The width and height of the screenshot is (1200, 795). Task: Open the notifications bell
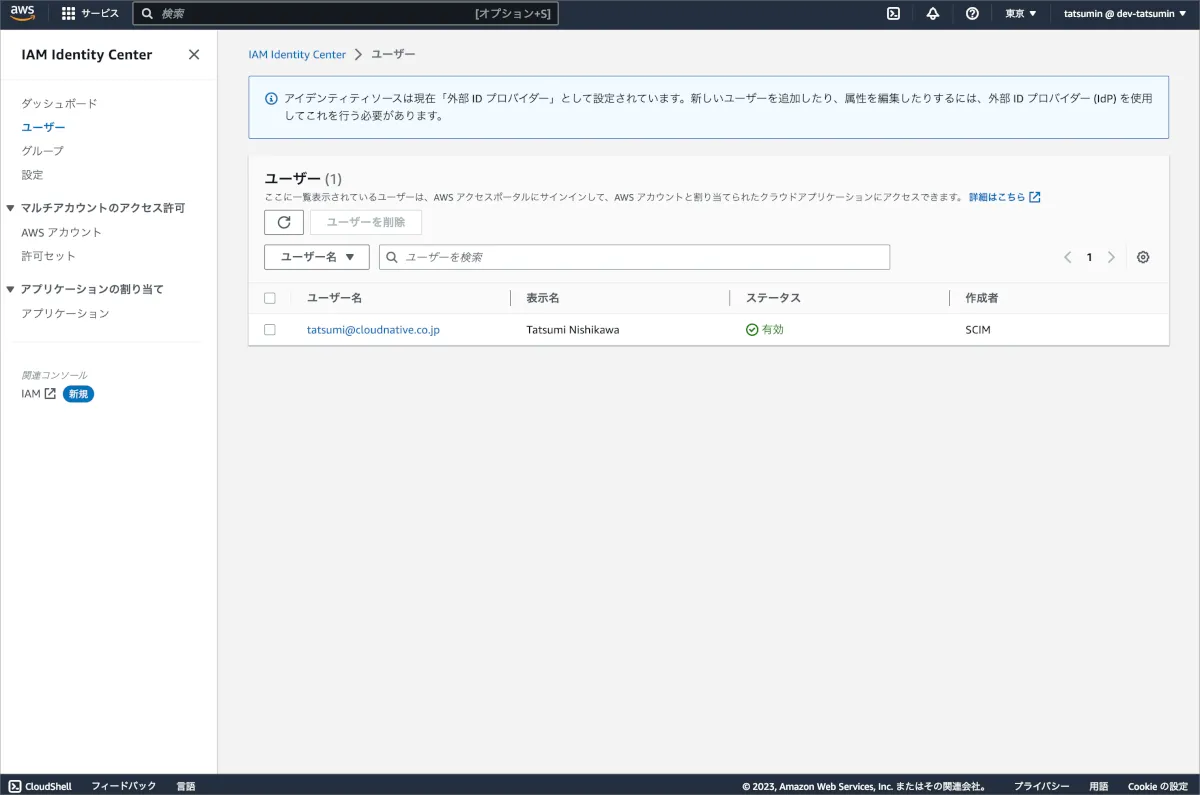pos(932,14)
